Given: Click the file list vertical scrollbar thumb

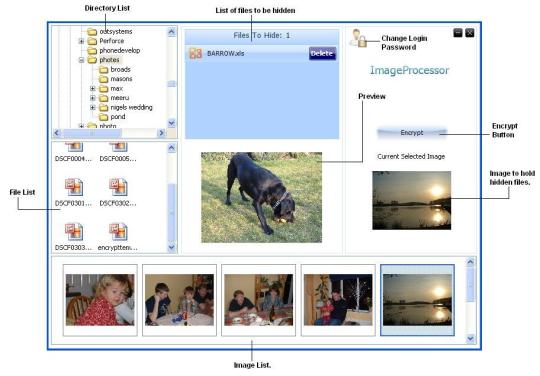Looking at the screenshot, I should tap(172, 213).
